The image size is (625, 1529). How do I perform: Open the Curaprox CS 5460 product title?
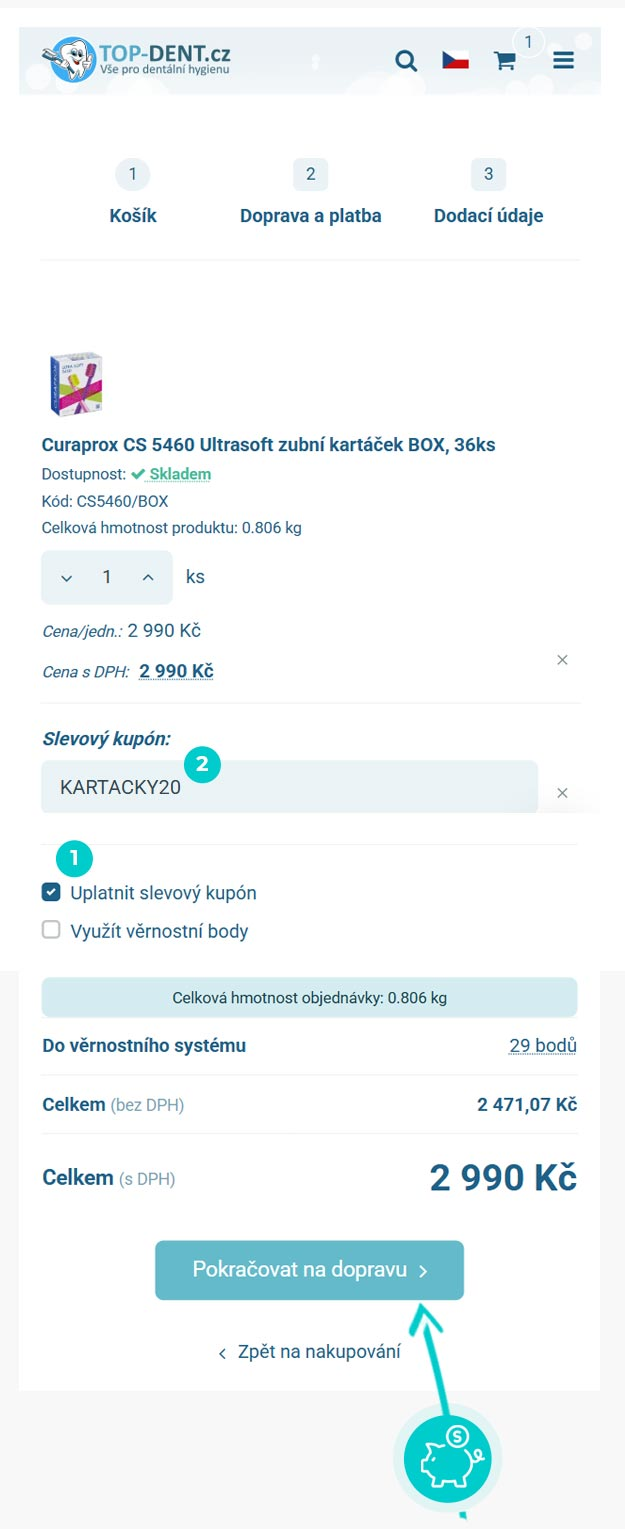point(268,445)
